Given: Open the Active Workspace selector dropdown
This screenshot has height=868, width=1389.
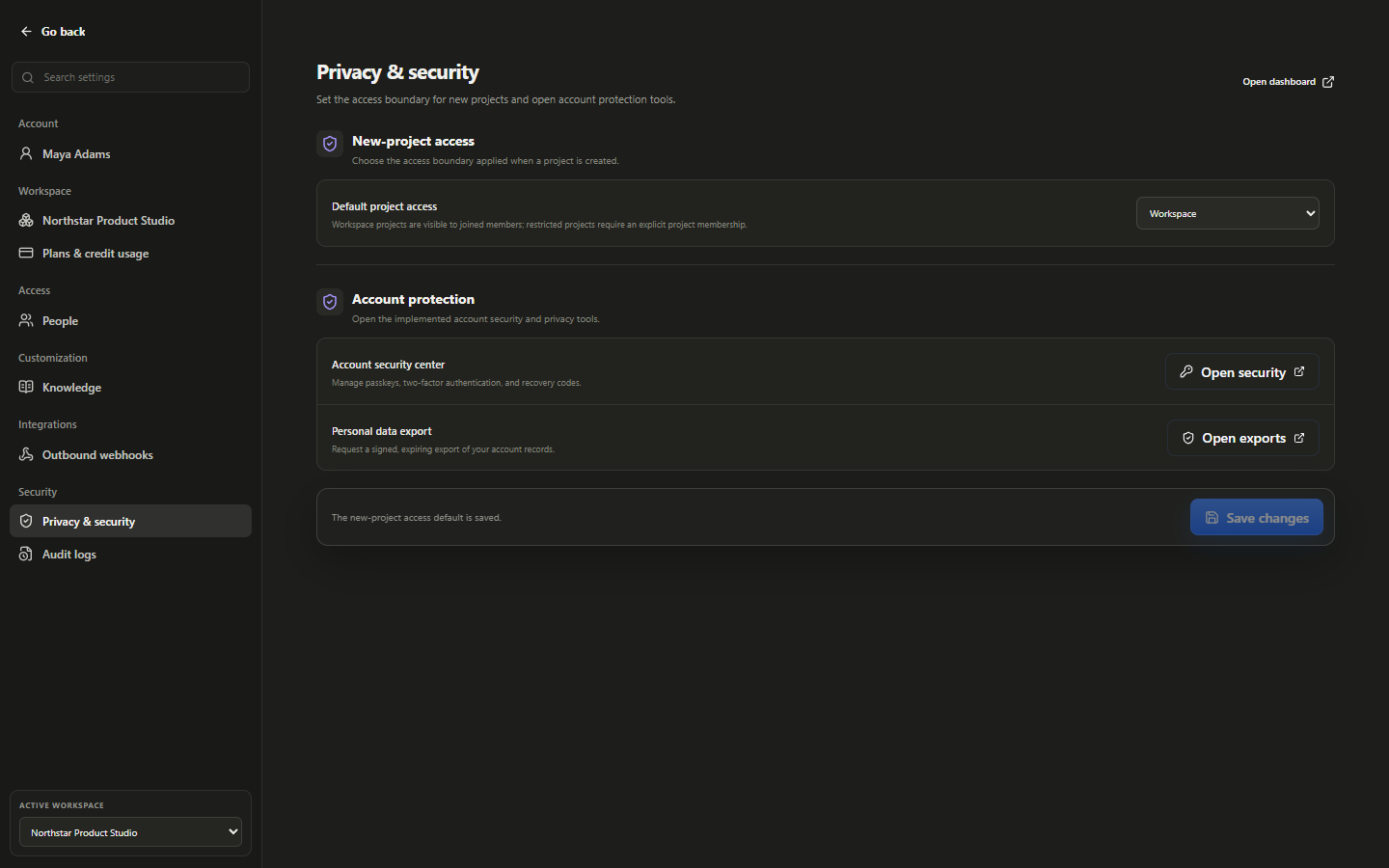Looking at the screenshot, I should click(130, 831).
